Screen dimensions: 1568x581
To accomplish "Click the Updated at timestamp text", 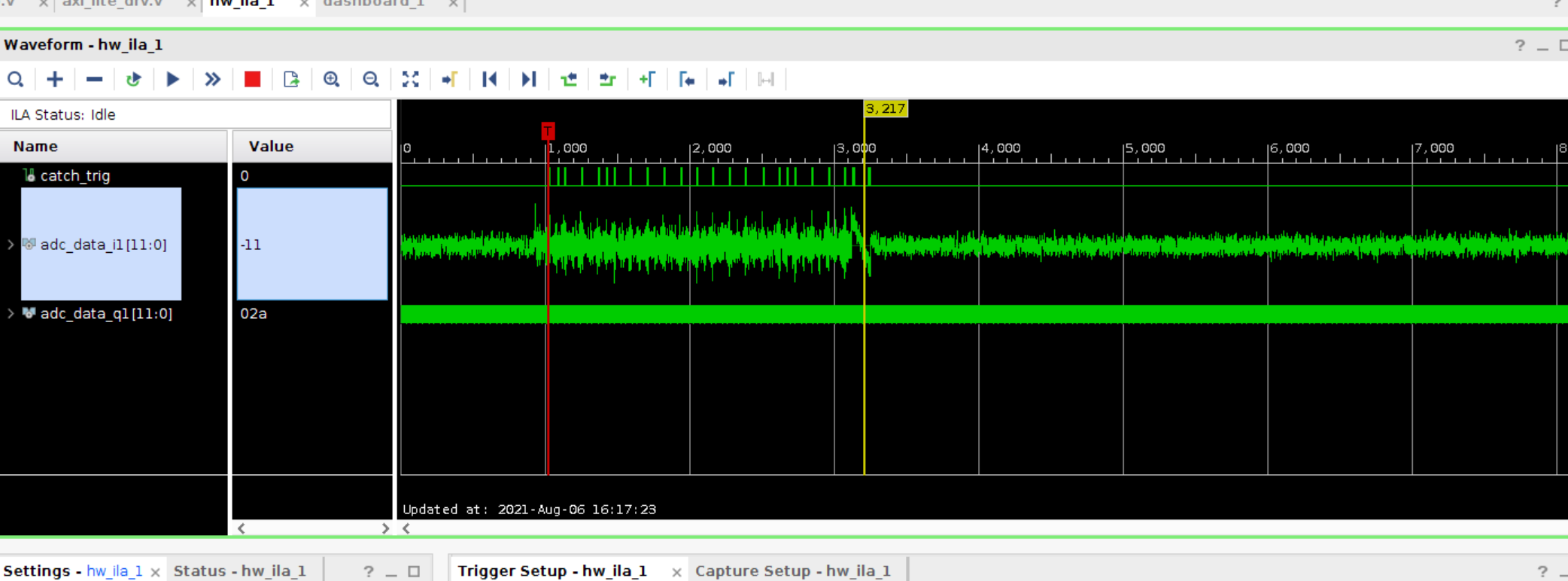I will click(530, 510).
